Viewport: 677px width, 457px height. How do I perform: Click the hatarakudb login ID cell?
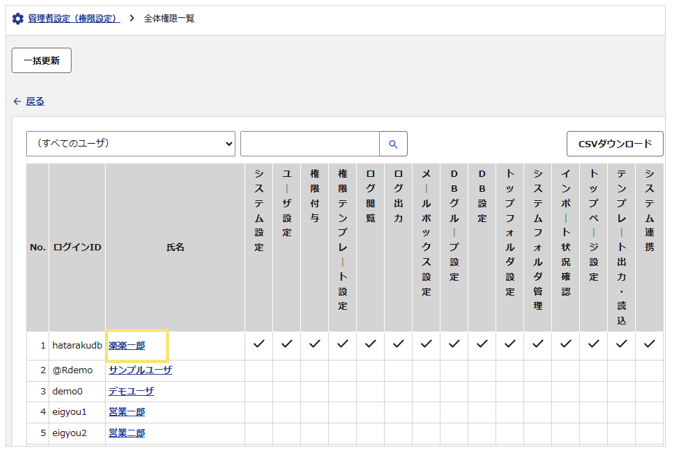coord(77,346)
